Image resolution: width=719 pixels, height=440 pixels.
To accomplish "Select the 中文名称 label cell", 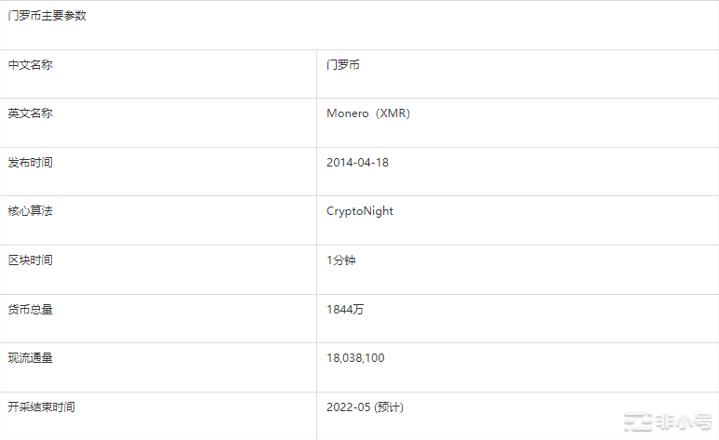I will pyautogui.click(x=30, y=65).
